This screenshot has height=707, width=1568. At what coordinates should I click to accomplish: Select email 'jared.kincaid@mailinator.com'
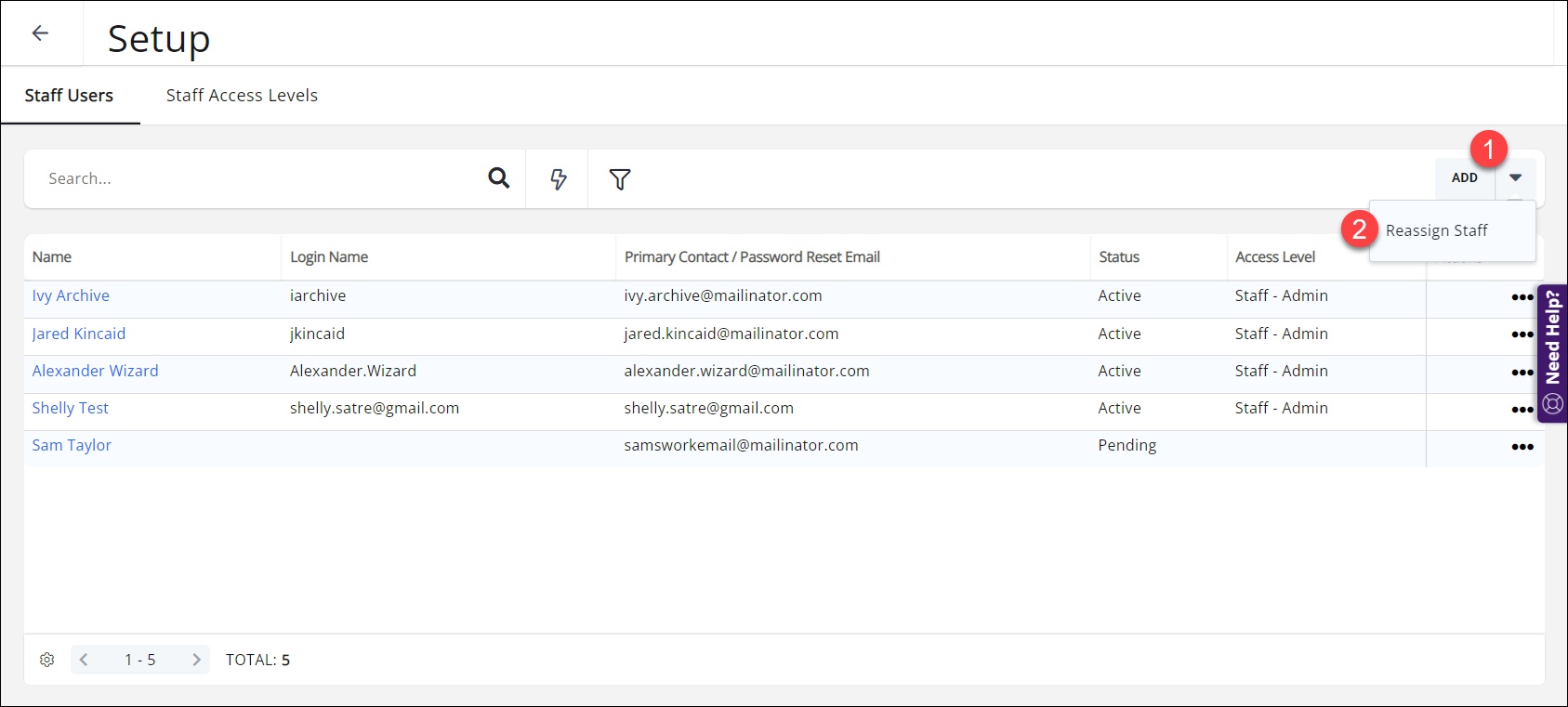point(731,334)
